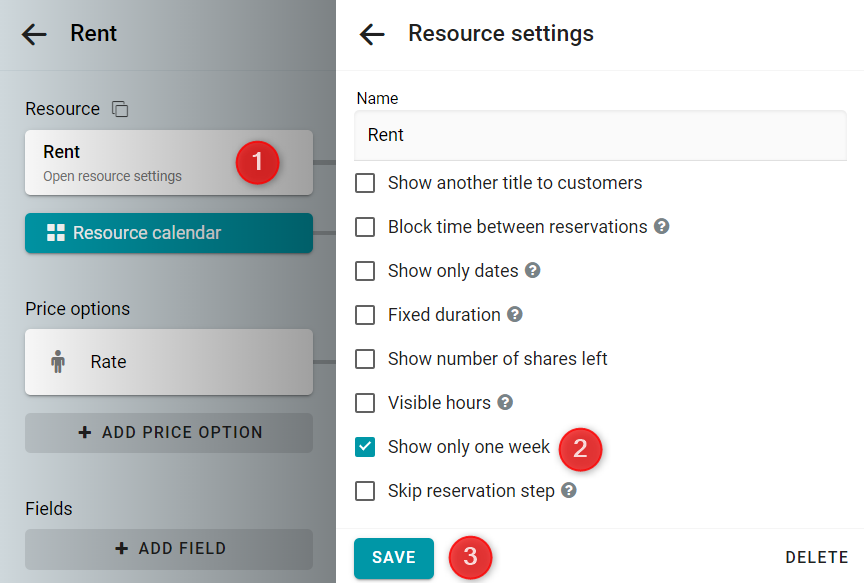Enable Block time between reservations checkbox
This screenshot has height=583, width=864.
click(x=365, y=227)
